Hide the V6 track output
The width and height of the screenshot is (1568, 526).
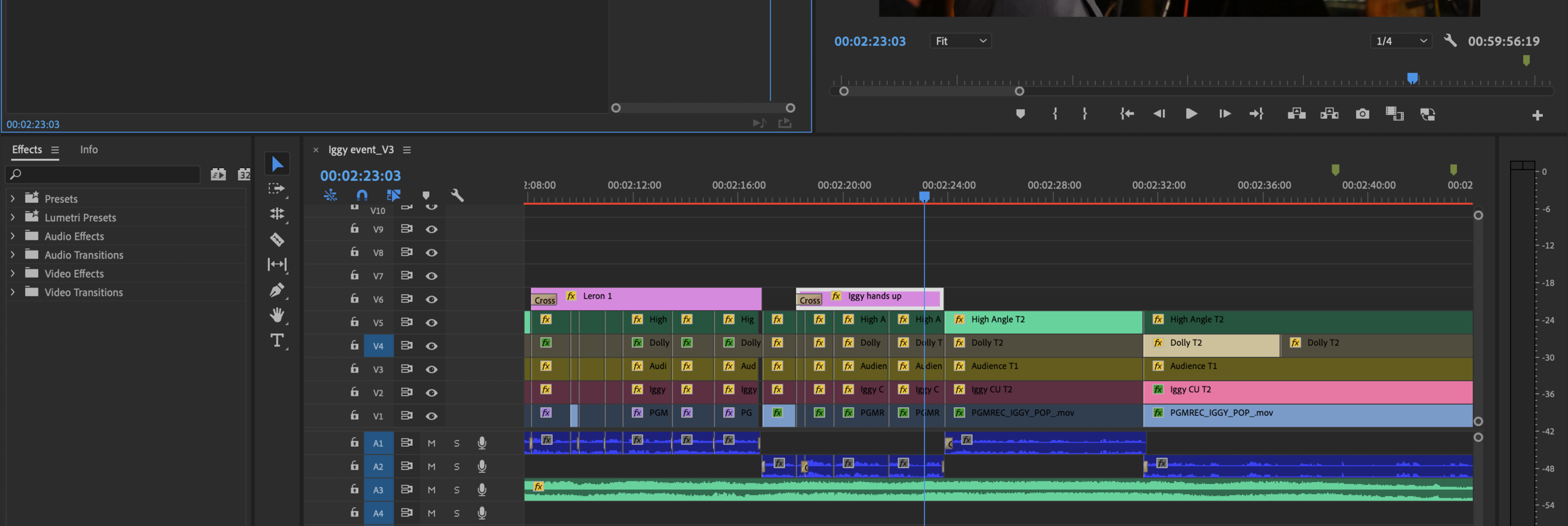tap(432, 299)
